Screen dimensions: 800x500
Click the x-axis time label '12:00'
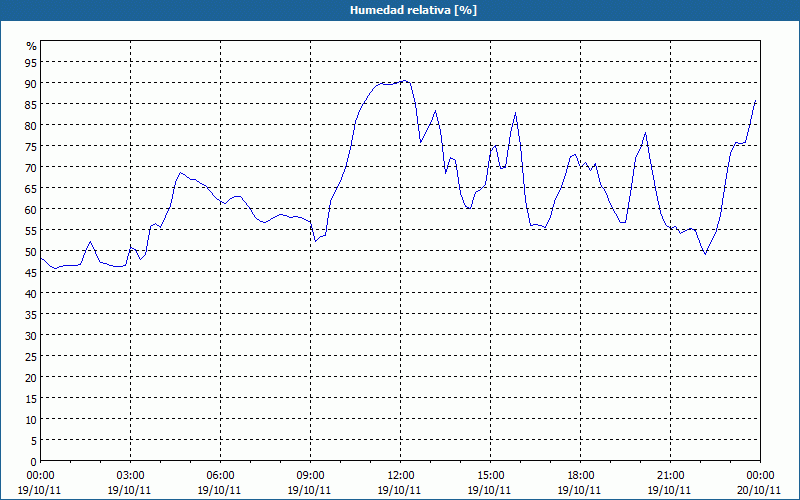coord(401,476)
